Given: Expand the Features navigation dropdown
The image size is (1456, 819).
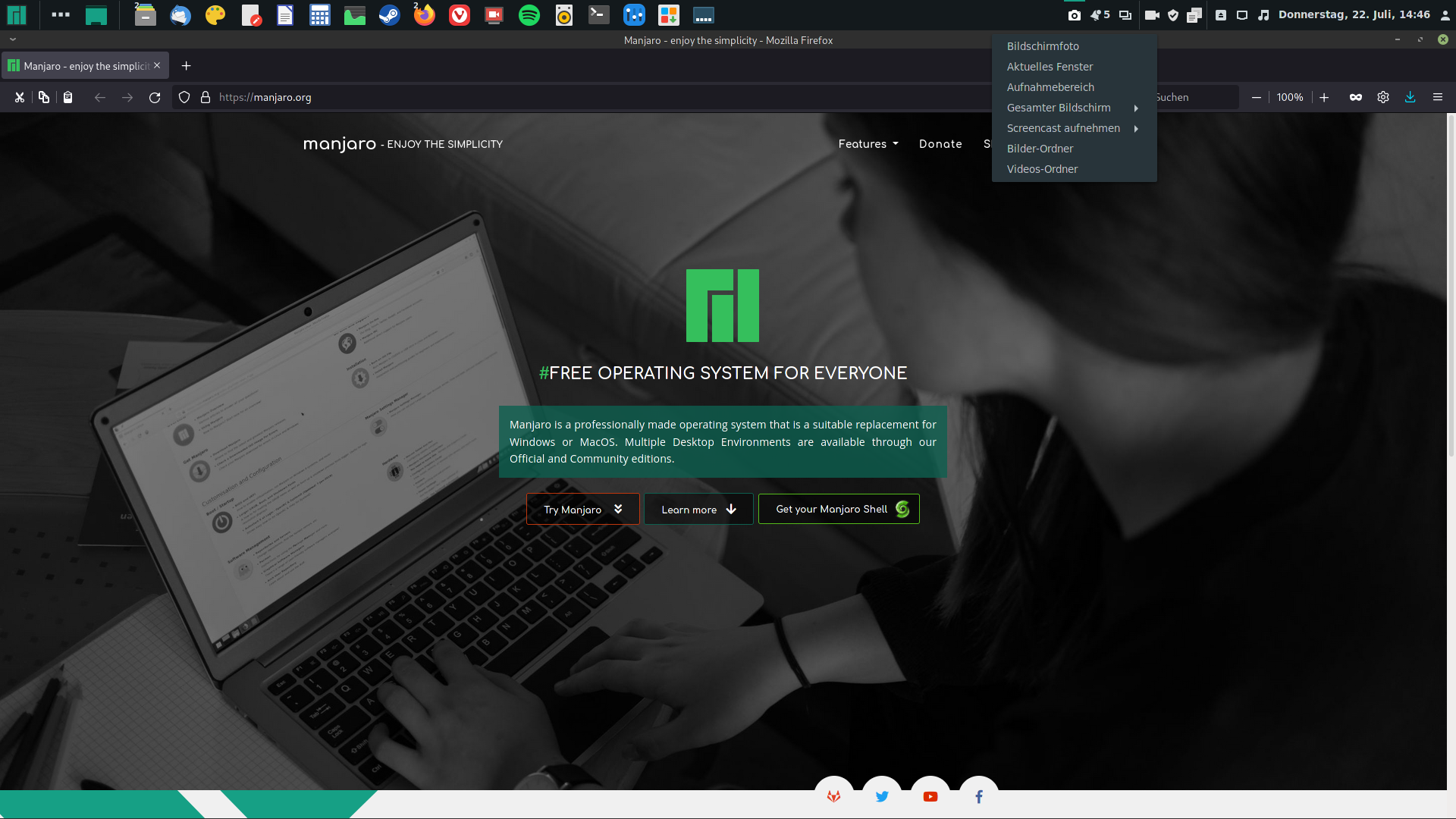Looking at the screenshot, I should 868,144.
